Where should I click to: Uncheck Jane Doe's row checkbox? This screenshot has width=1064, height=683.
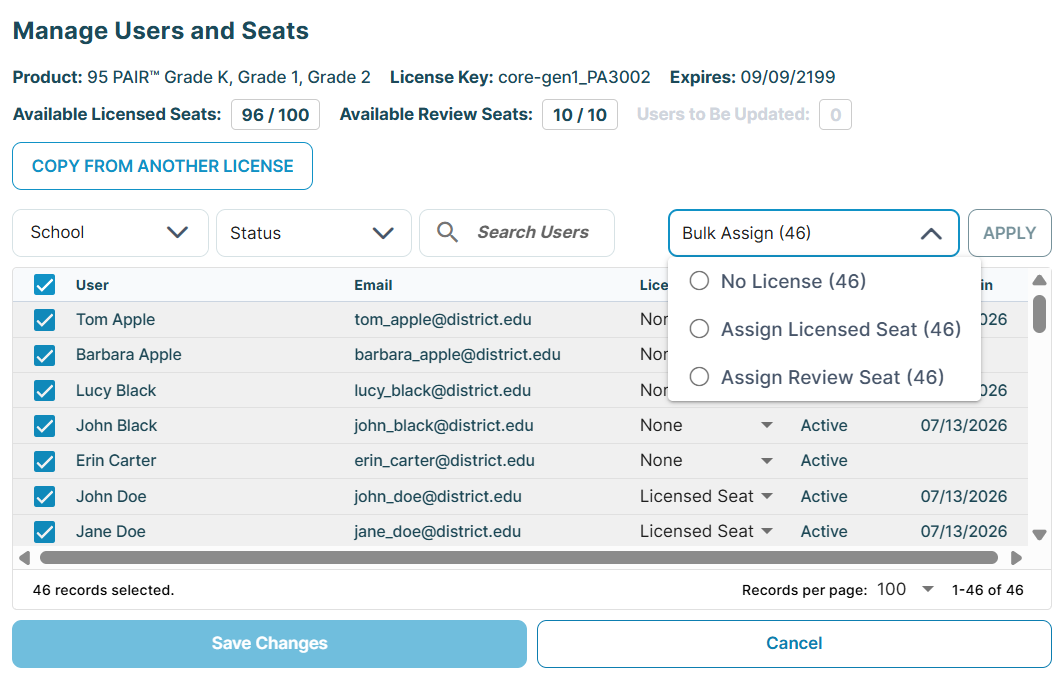[x=45, y=532]
